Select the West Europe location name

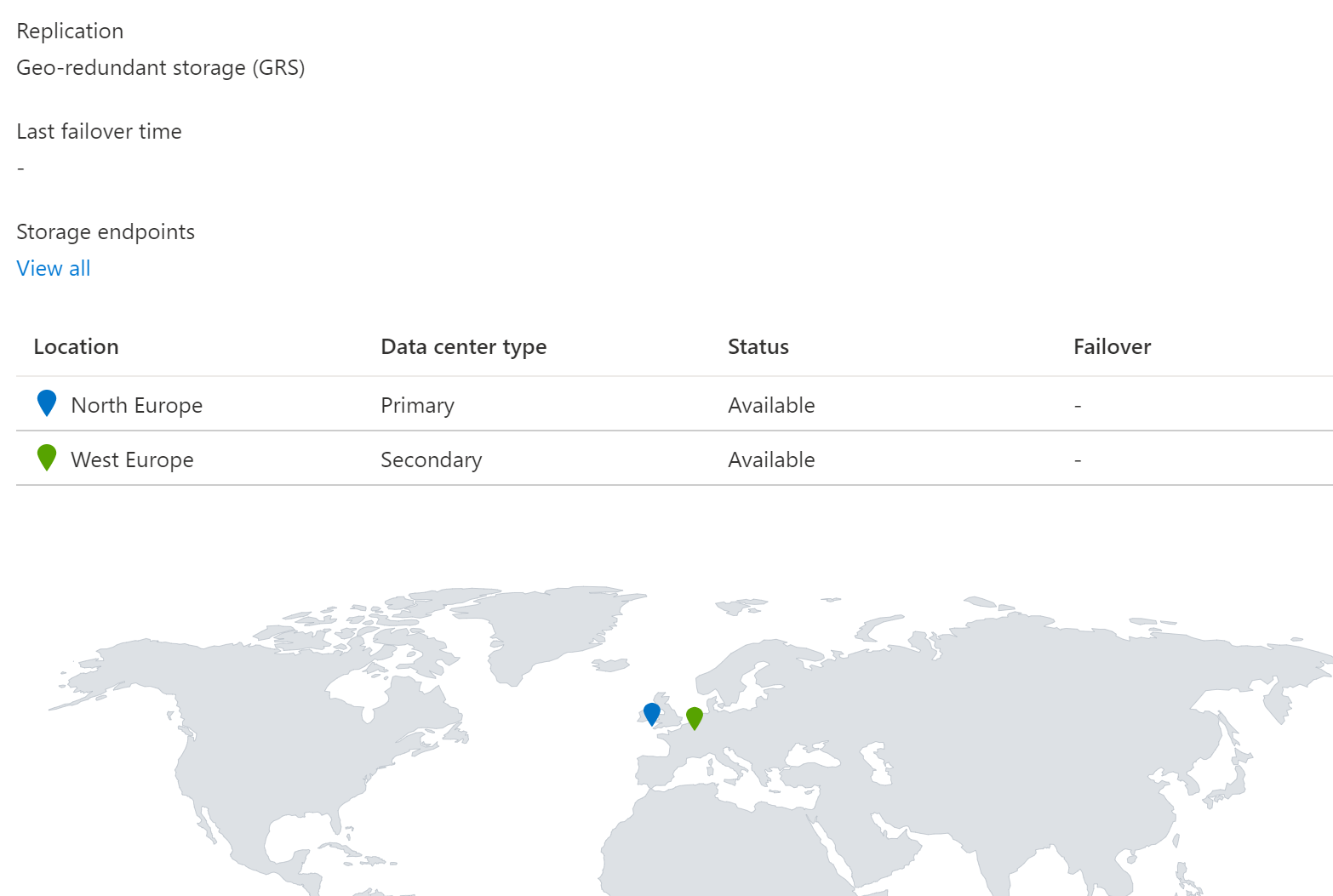132,460
